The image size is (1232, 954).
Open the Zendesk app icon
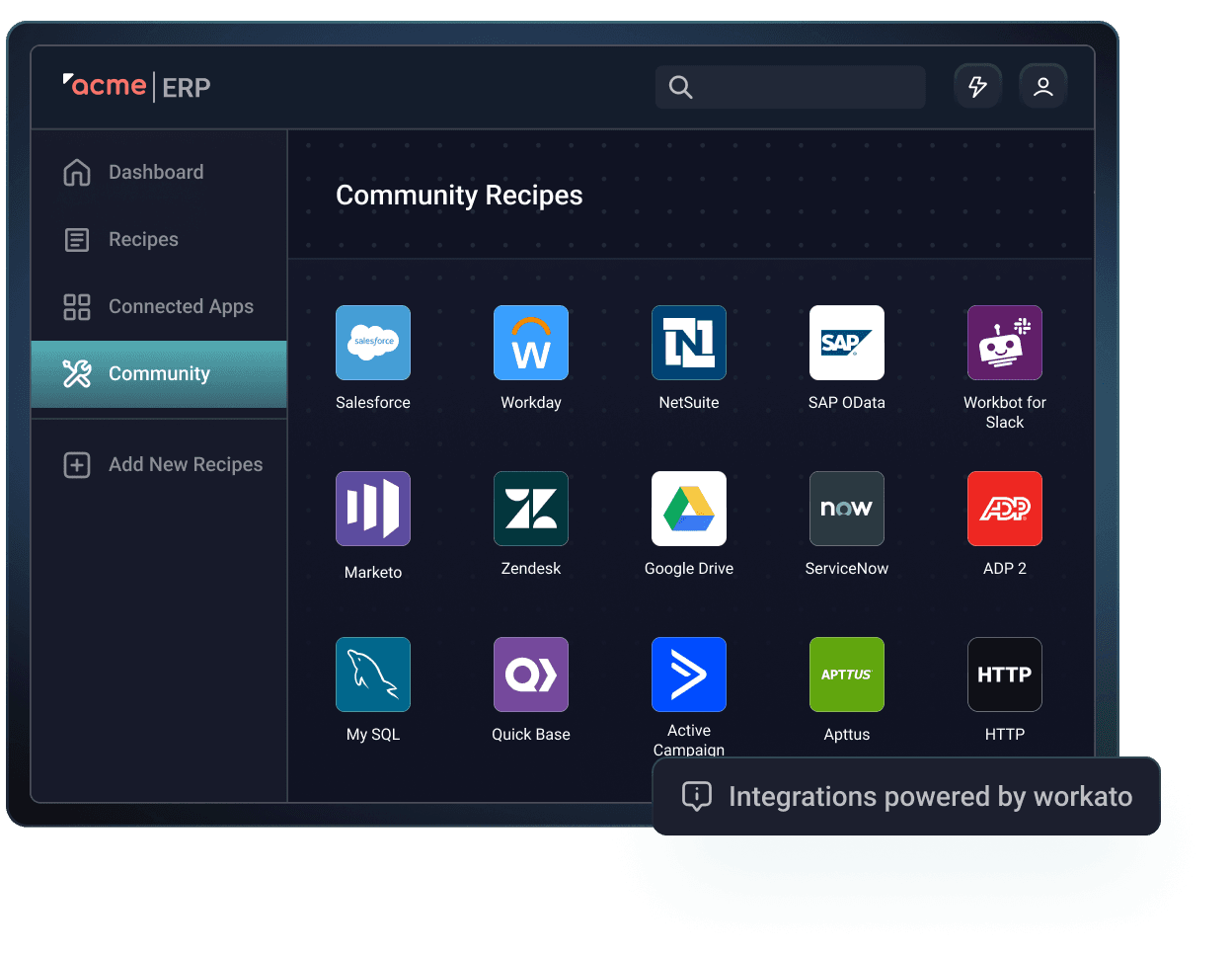click(531, 509)
